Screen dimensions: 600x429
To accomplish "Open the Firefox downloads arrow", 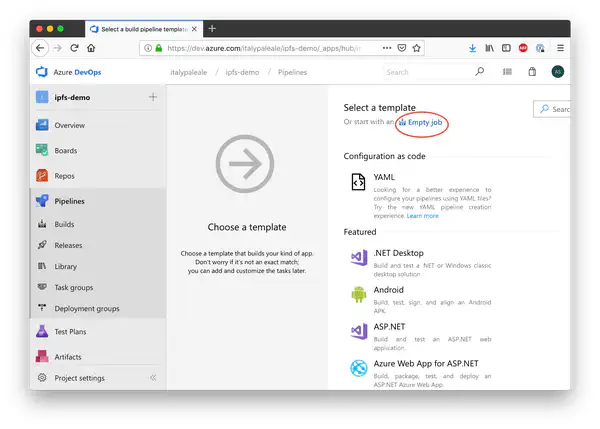I will coord(472,47).
